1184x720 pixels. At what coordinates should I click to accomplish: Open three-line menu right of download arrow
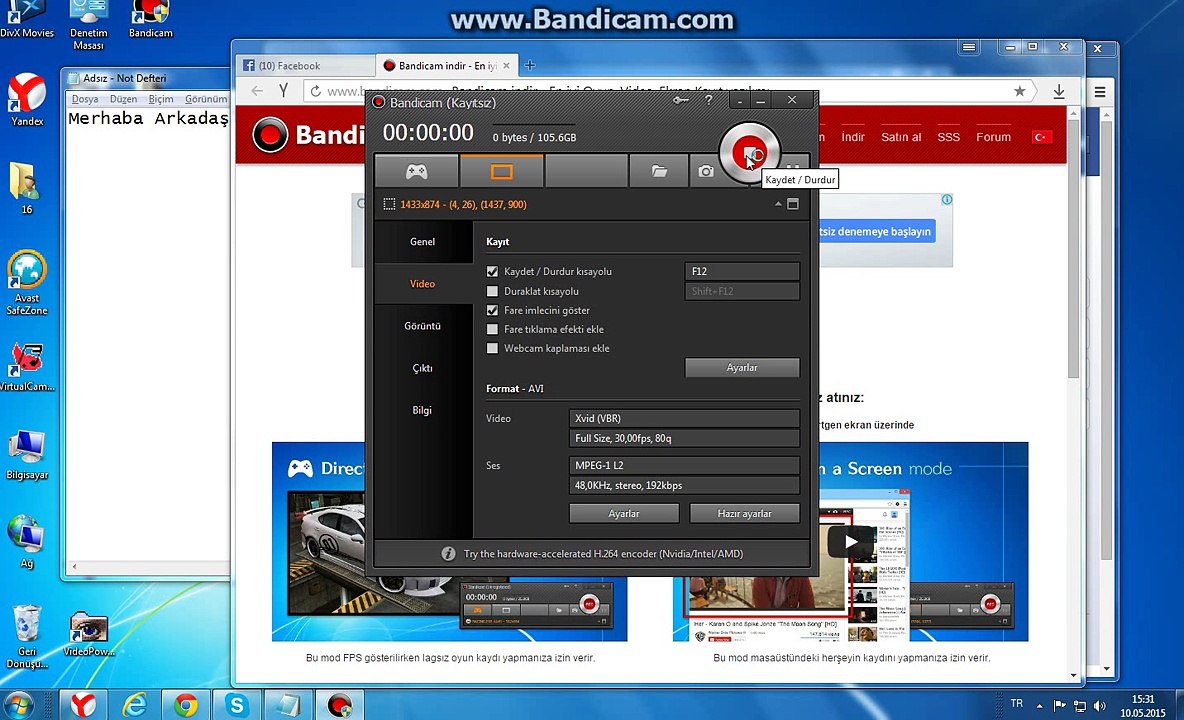tap(1099, 92)
